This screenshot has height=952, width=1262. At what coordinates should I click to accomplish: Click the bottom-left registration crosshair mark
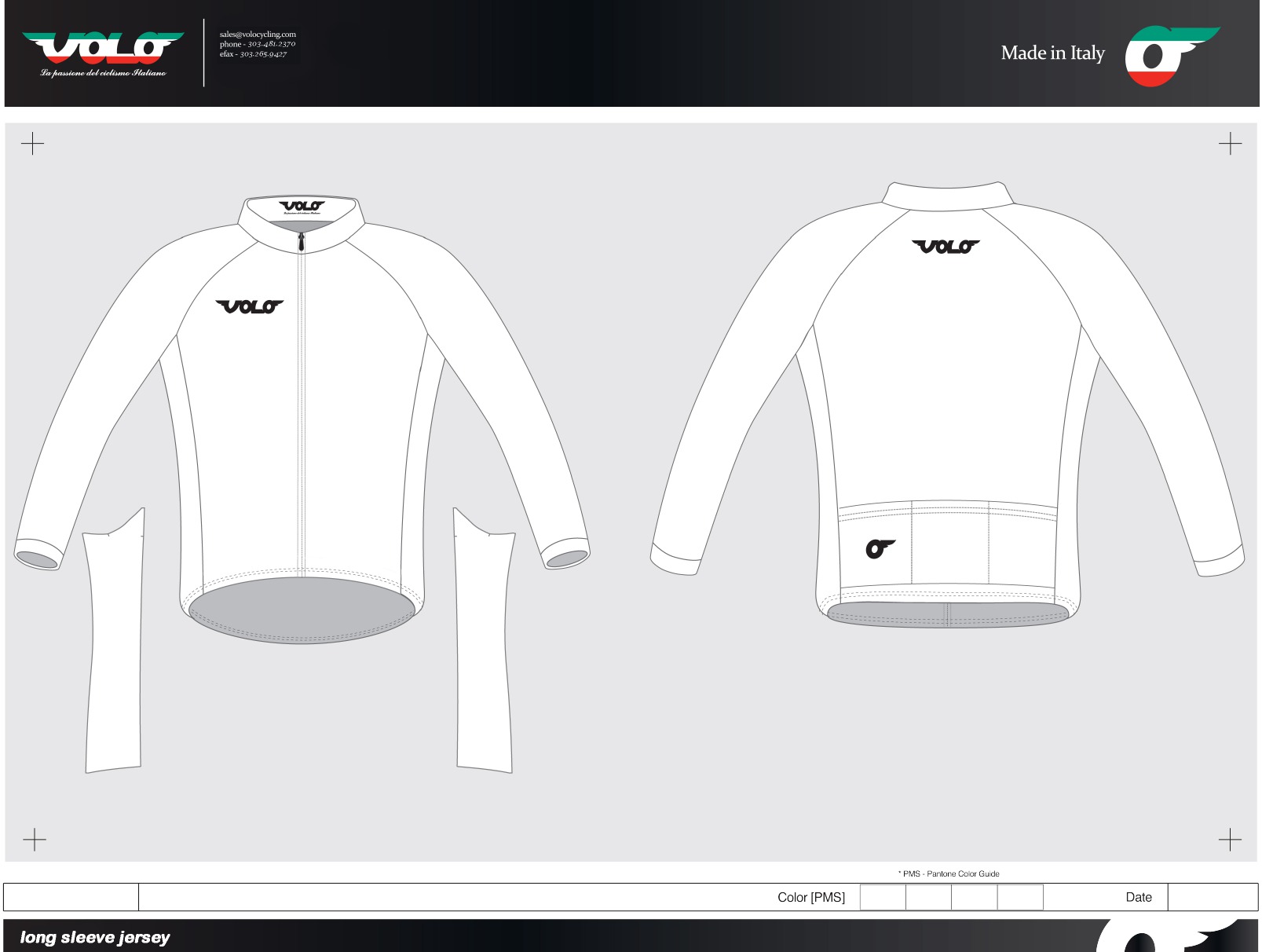pyautogui.click(x=34, y=840)
